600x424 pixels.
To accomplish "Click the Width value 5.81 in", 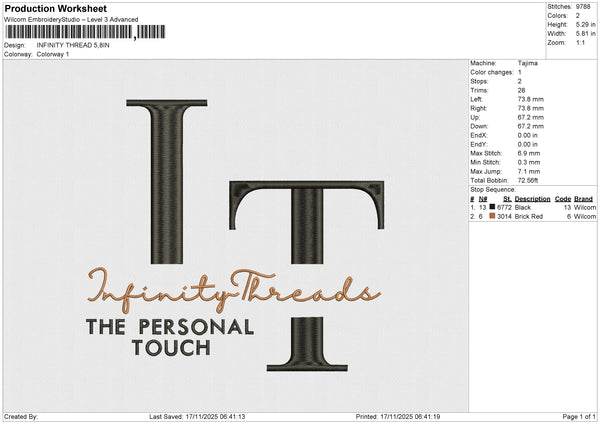I will click(x=585, y=34).
